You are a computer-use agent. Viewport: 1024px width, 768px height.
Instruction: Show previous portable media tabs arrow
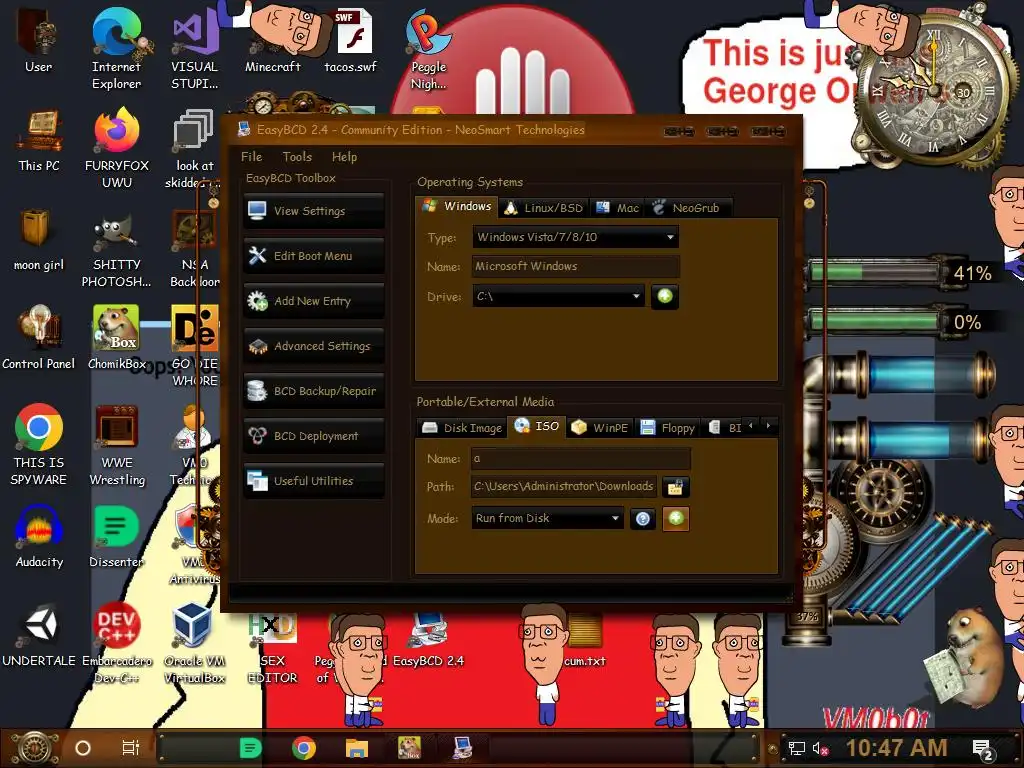[750, 426]
